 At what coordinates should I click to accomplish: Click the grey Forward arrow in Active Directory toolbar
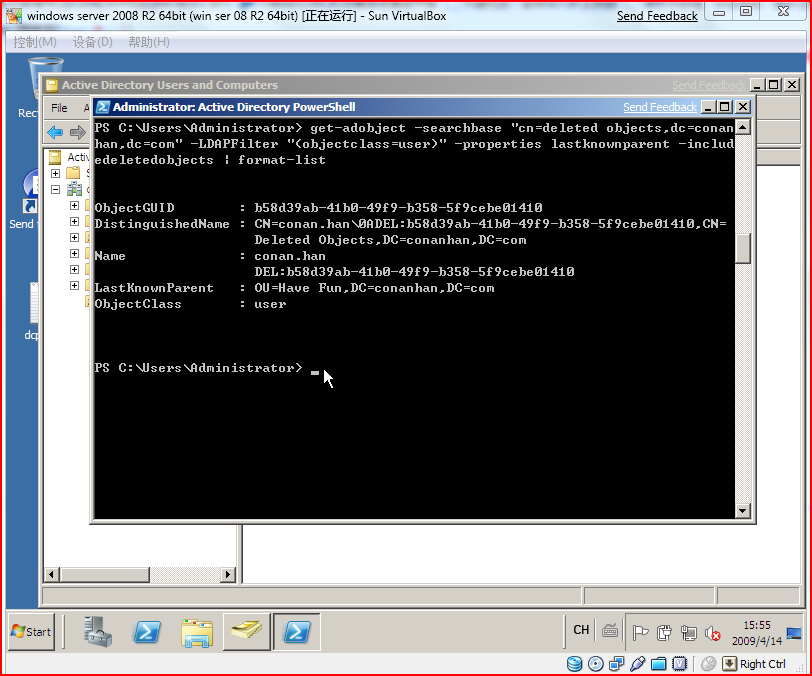pos(78,133)
